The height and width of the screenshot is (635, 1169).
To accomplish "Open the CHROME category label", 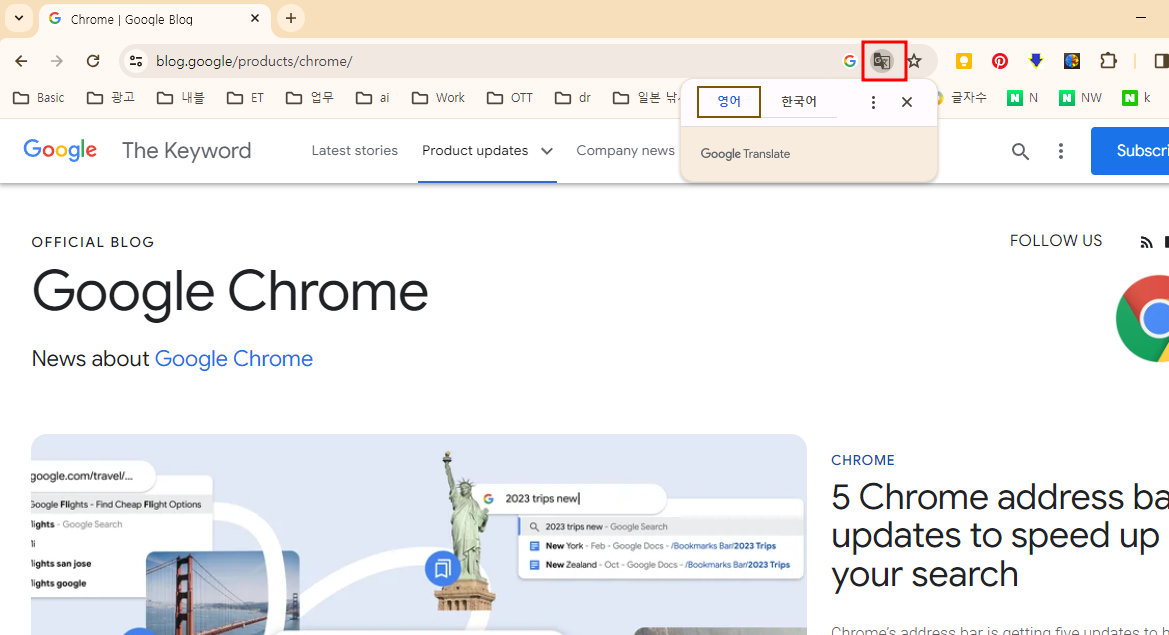I will click(x=863, y=461).
